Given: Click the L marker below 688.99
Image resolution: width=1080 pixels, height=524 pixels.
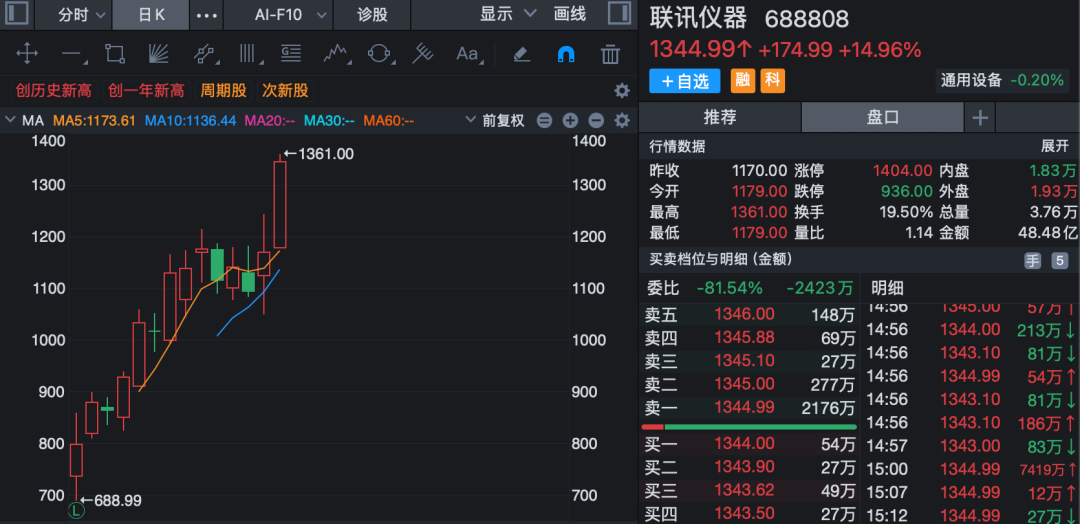Looking at the screenshot, I should [76, 510].
